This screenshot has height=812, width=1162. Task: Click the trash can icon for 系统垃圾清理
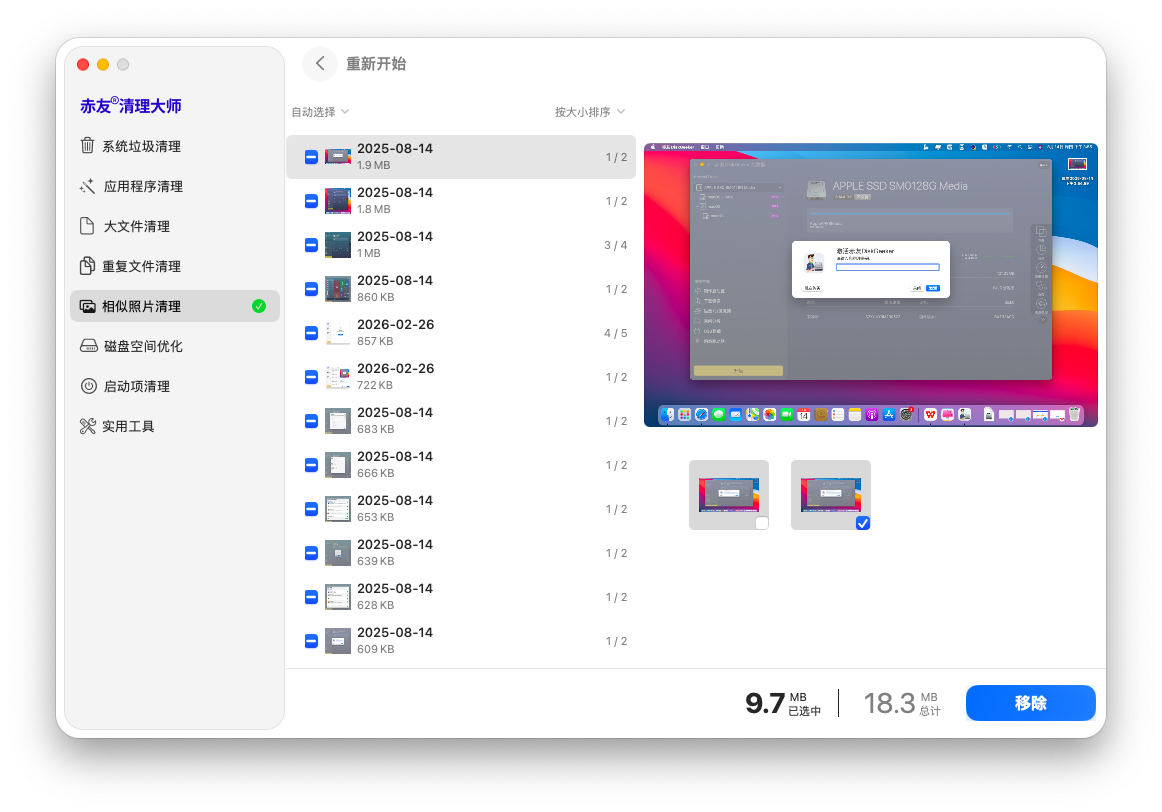point(88,146)
